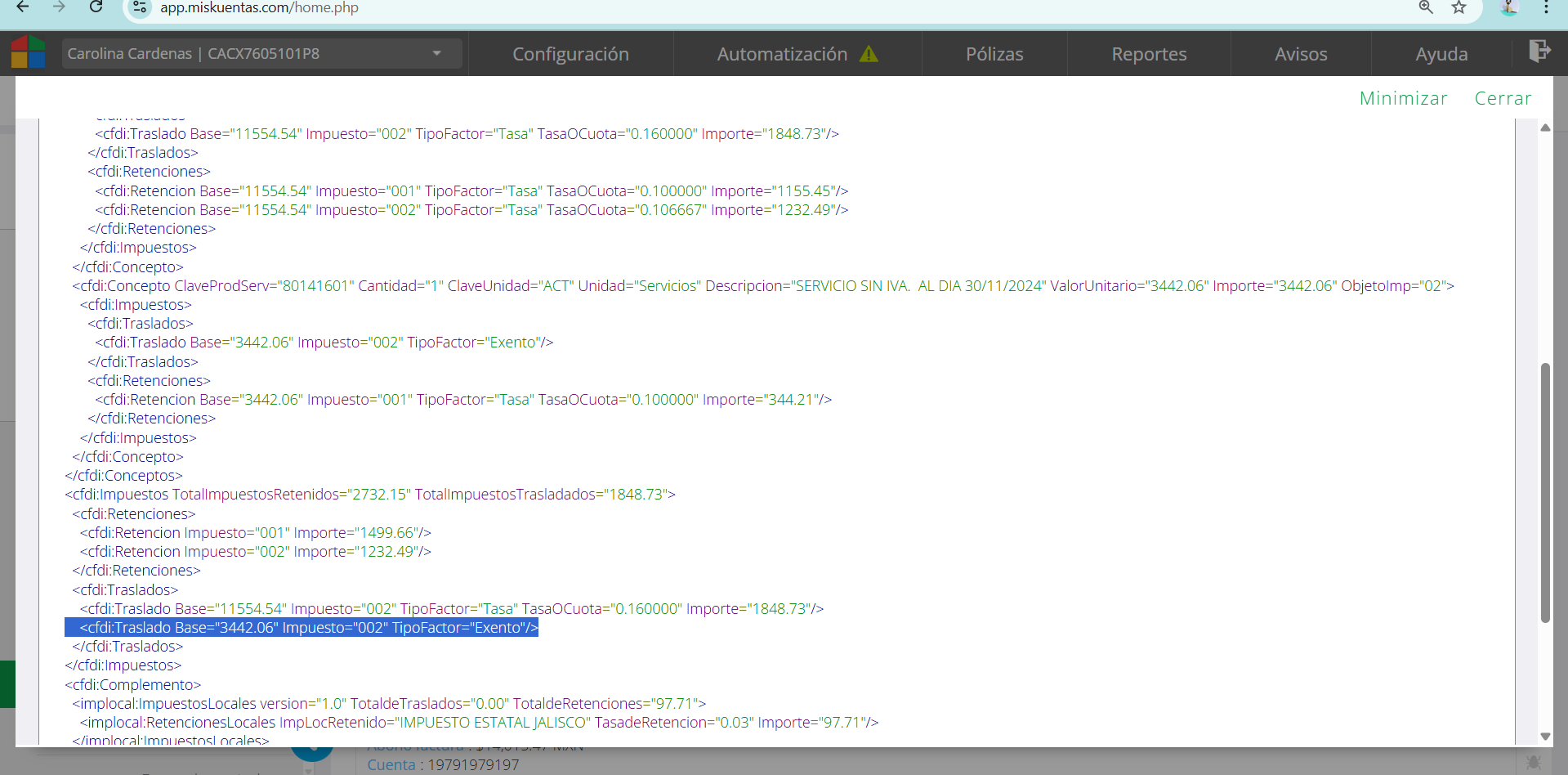Viewport: 1568px width, 775px height.
Task: Open Chrome three-dot menu
Action: pyautogui.click(x=1546, y=7)
